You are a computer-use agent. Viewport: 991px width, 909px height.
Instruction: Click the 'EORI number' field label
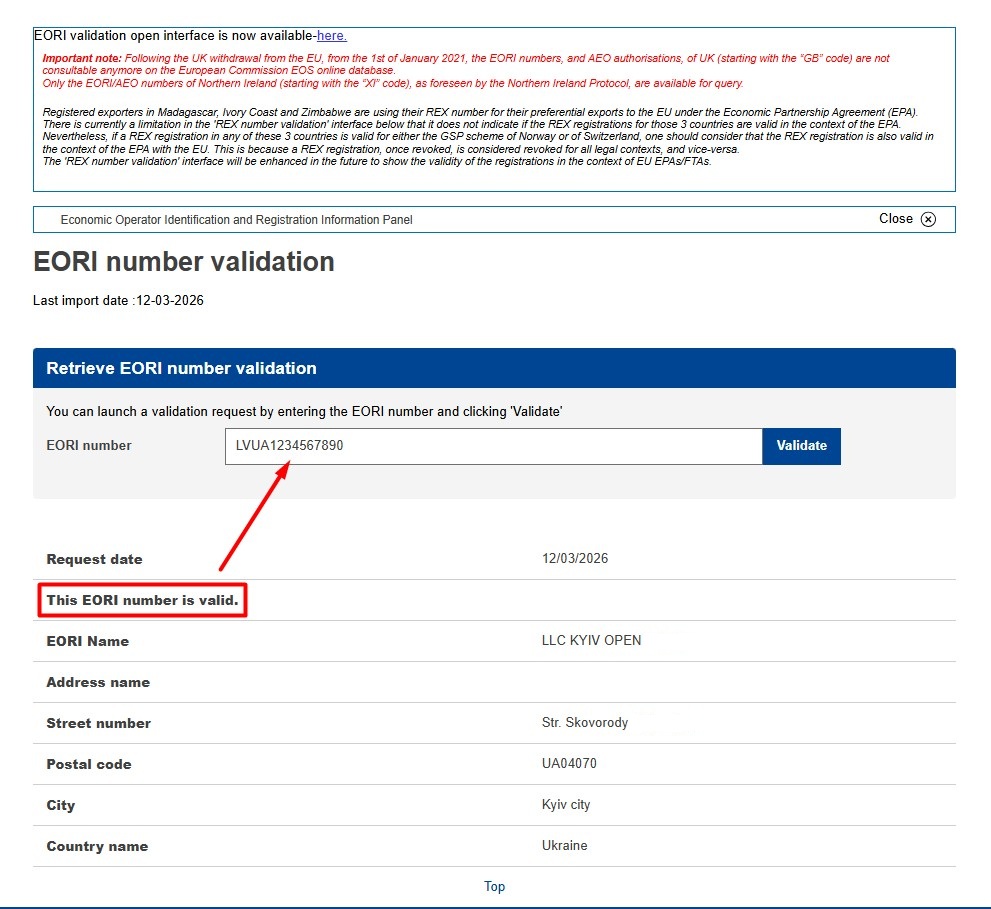[x=89, y=446]
